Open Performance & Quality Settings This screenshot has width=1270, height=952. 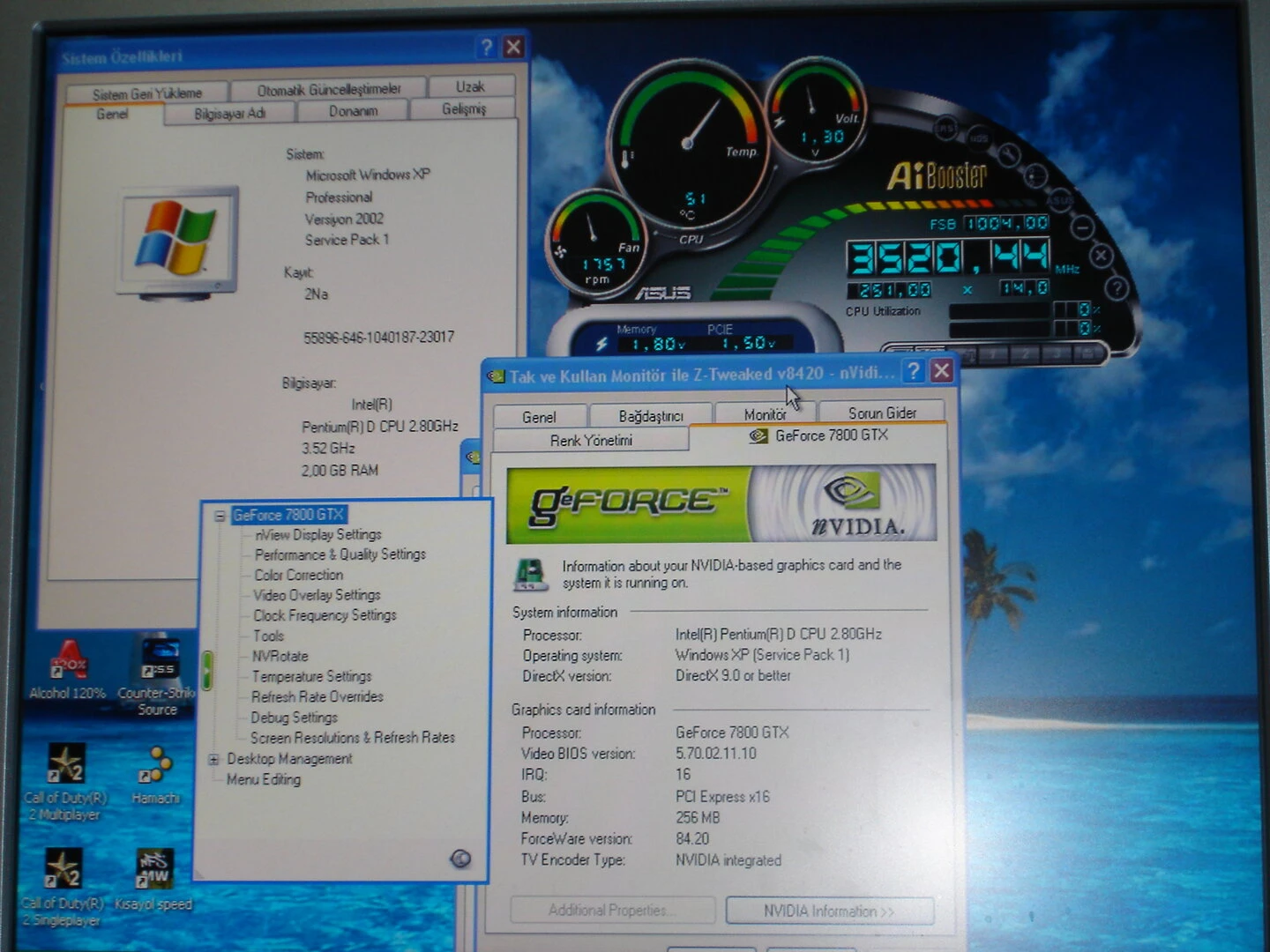tap(340, 554)
